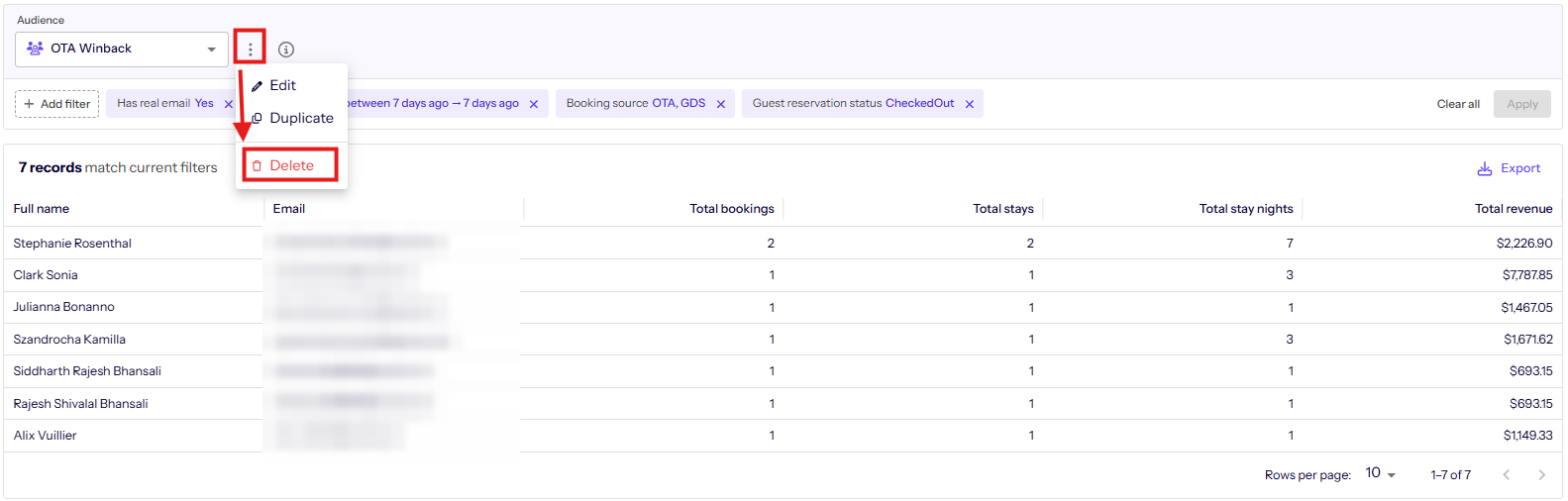Select the Rajesh Shivalal Bhansali row name
This screenshot has height=501, width=1568.
80,404
